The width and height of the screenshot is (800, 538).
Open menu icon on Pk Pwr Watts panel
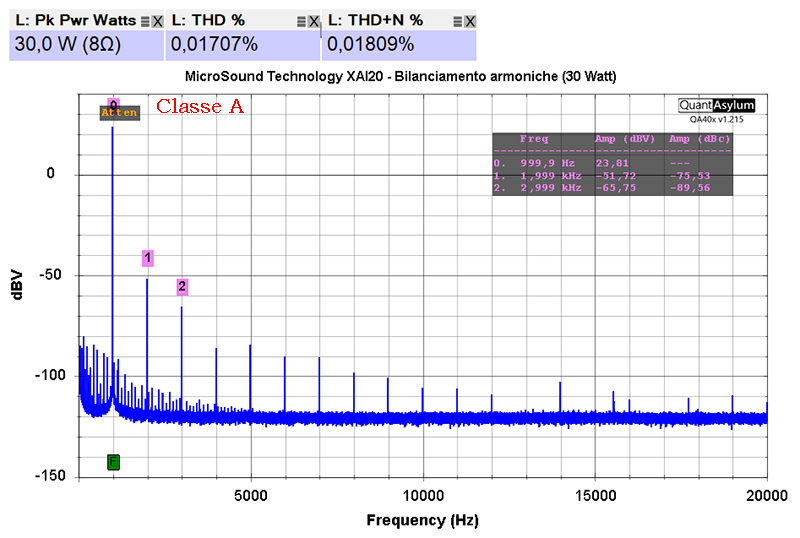[x=145, y=21]
